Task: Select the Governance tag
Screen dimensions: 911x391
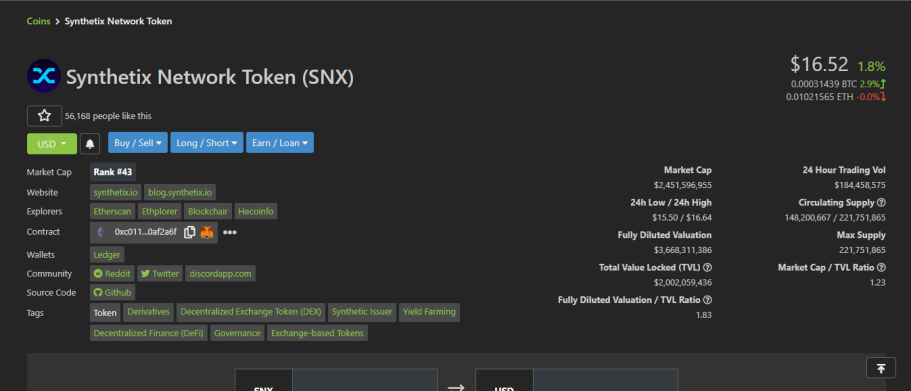Action: pos(237,333)
